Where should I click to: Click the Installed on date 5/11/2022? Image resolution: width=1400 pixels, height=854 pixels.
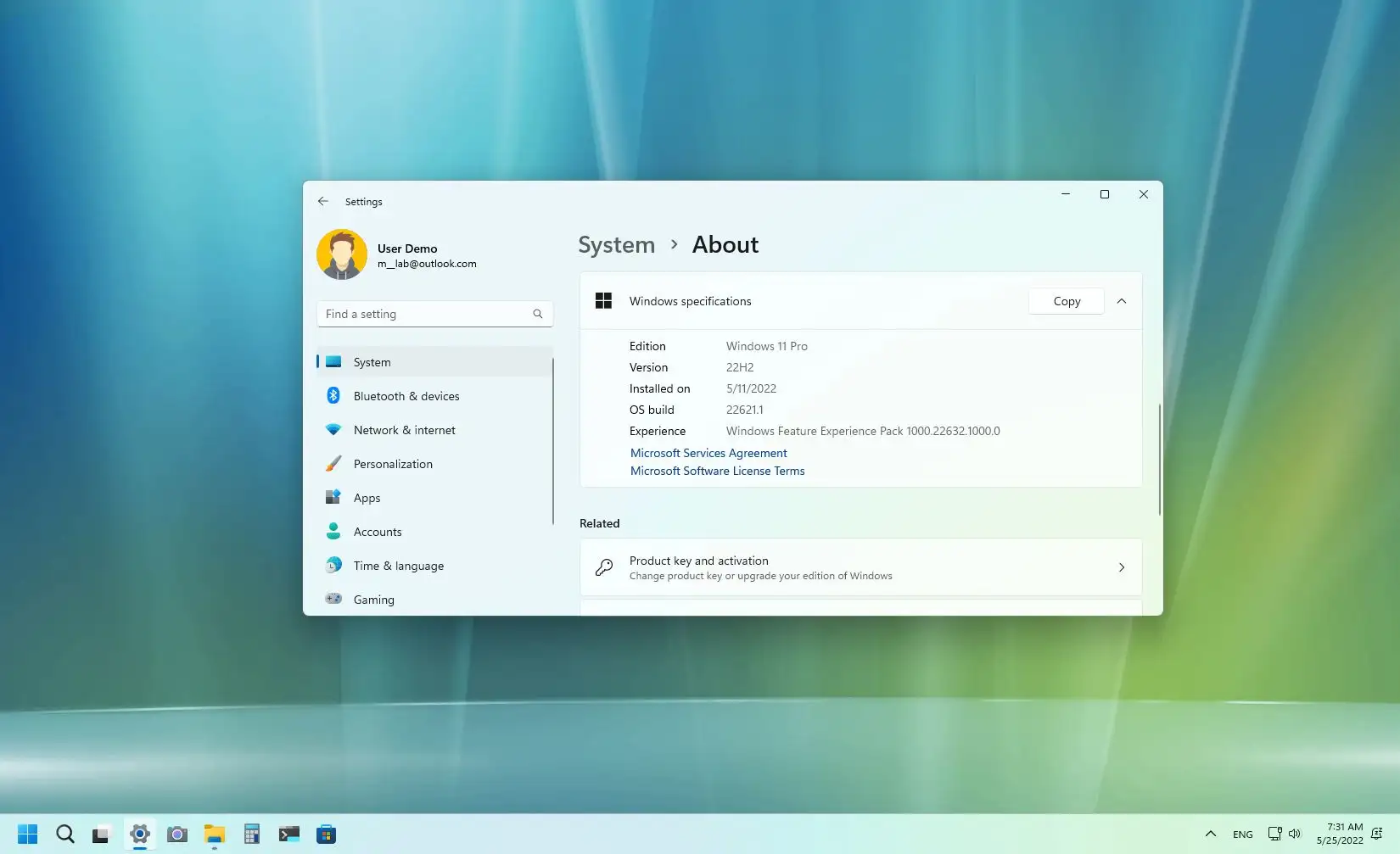point(751,388)
